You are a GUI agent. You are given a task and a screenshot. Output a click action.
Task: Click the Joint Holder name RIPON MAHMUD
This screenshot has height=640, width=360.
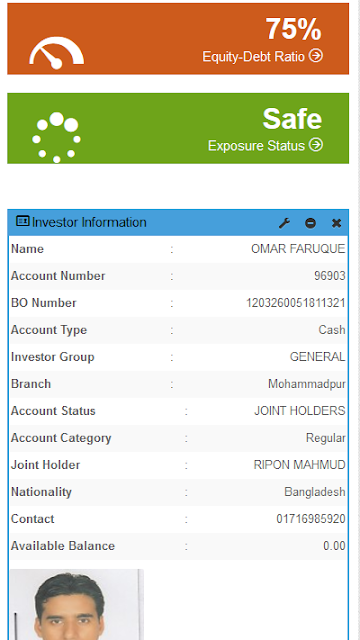tap(300, 465)
